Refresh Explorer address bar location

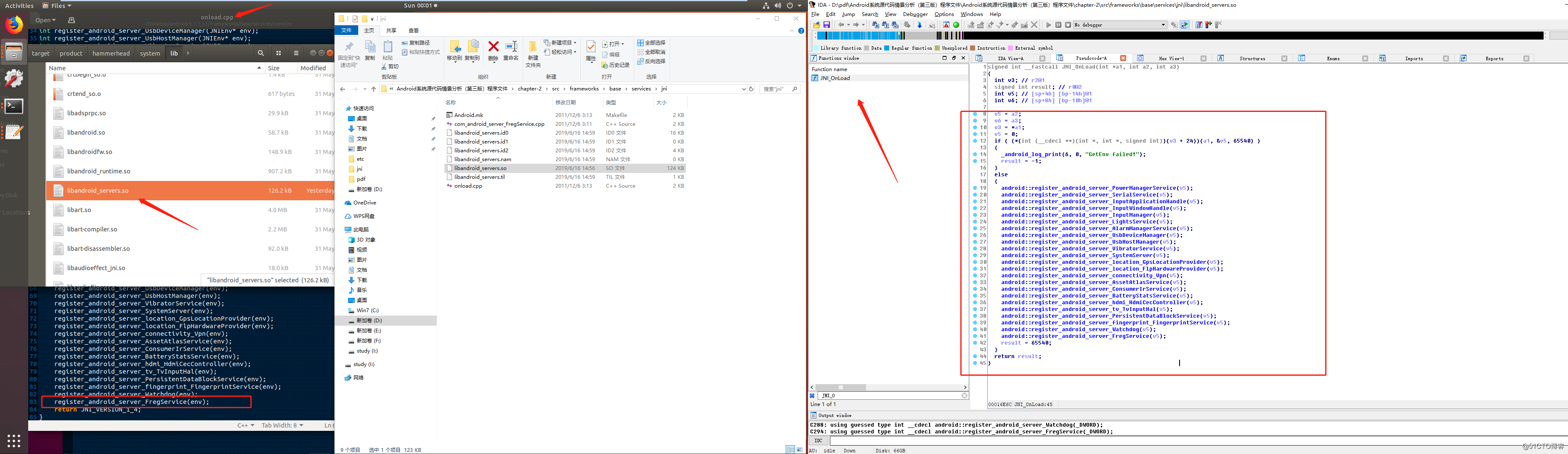[751, 89]
